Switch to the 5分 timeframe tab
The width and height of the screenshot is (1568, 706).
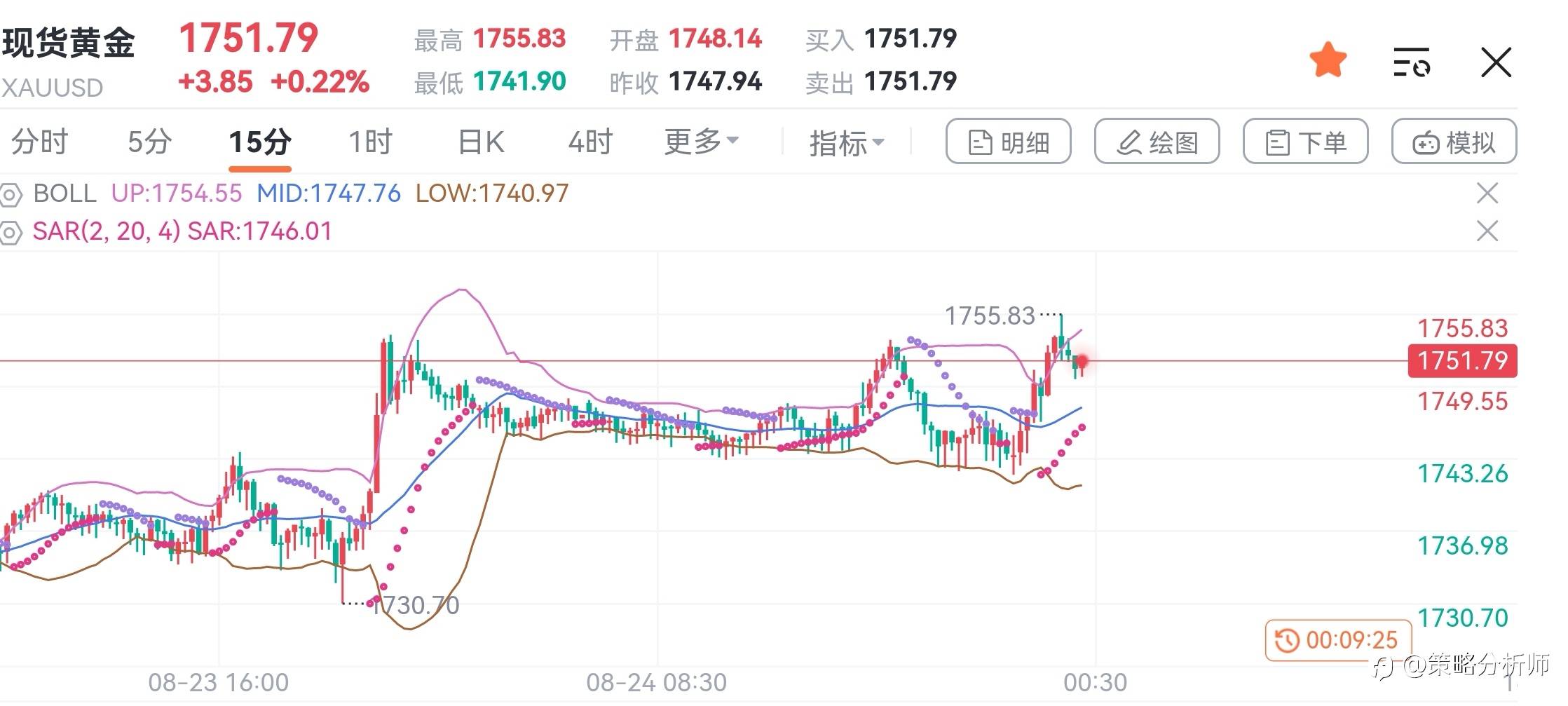(149, 142)
